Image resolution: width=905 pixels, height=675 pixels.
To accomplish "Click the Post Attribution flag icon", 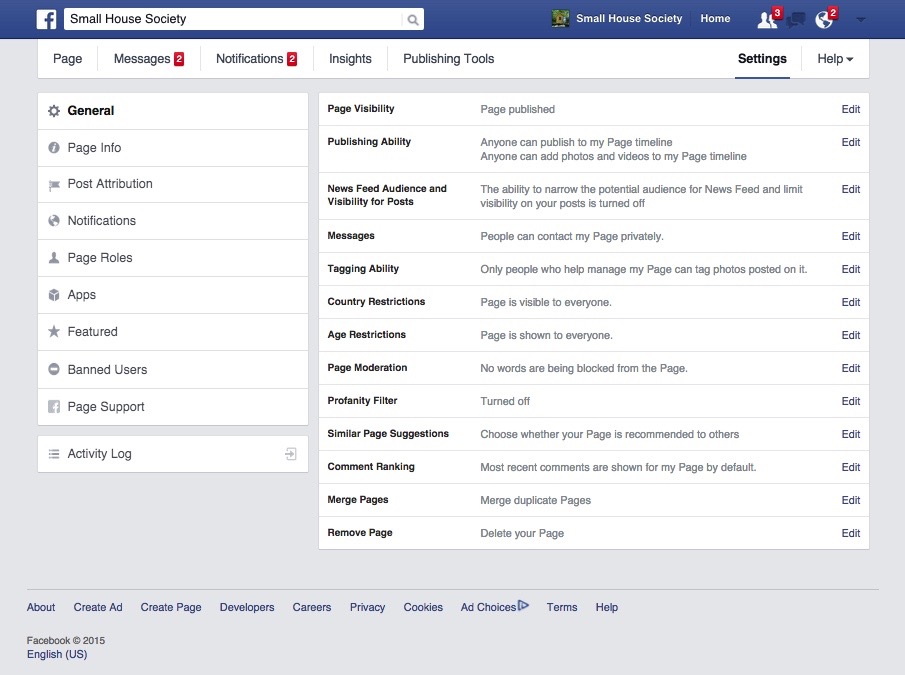I will tap(54, 185).
